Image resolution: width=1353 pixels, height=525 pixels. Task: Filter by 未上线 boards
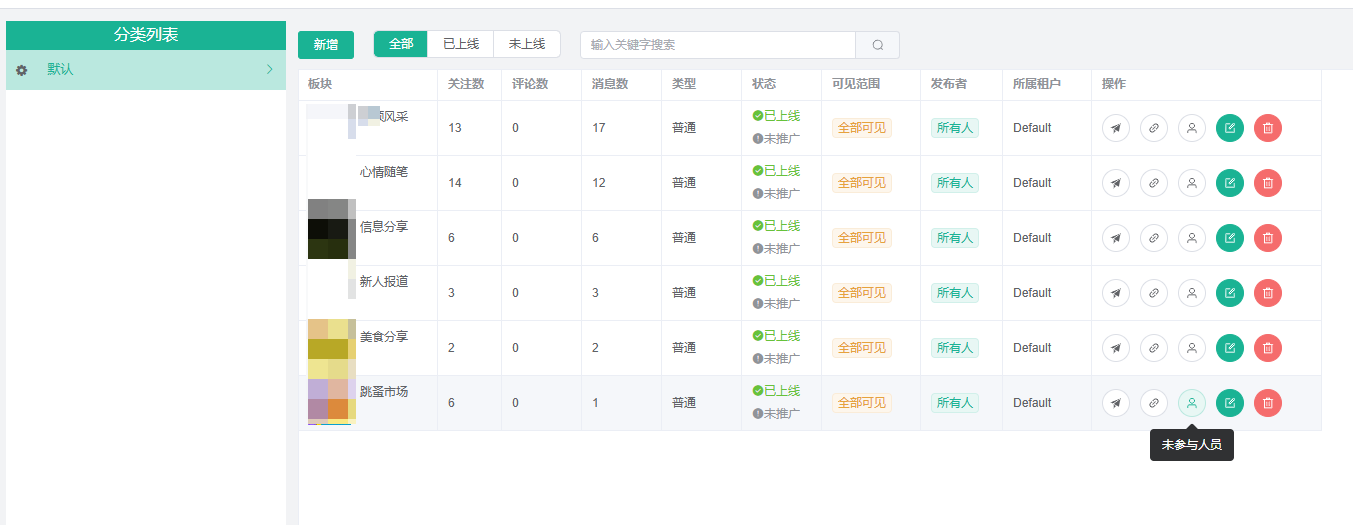point(527,44)
